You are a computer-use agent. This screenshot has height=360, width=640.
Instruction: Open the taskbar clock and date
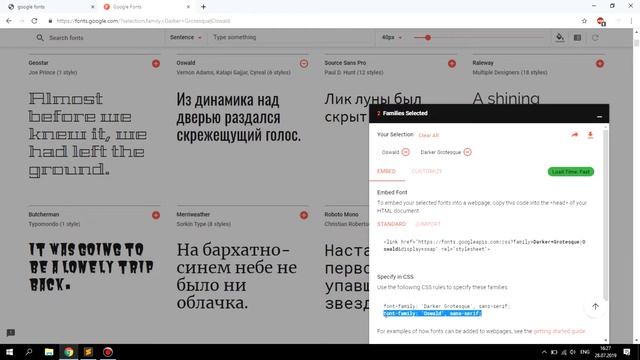tap(606, 352)
